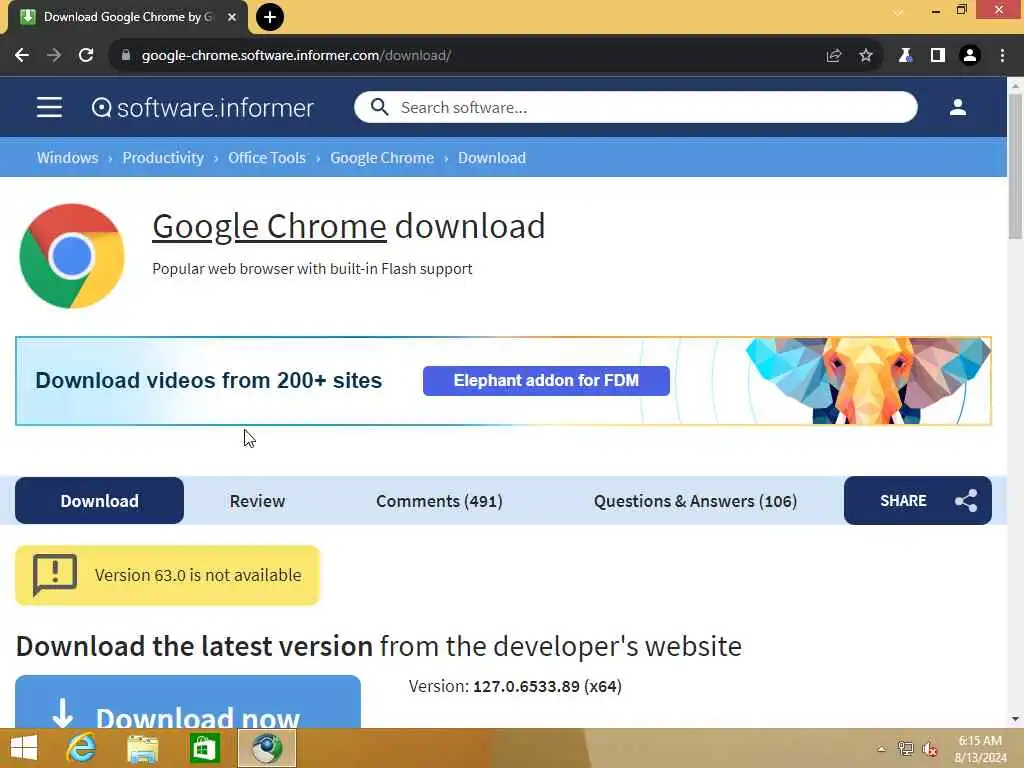
Task: Show hidden tray icons arrow
Action: coord(882,749)
